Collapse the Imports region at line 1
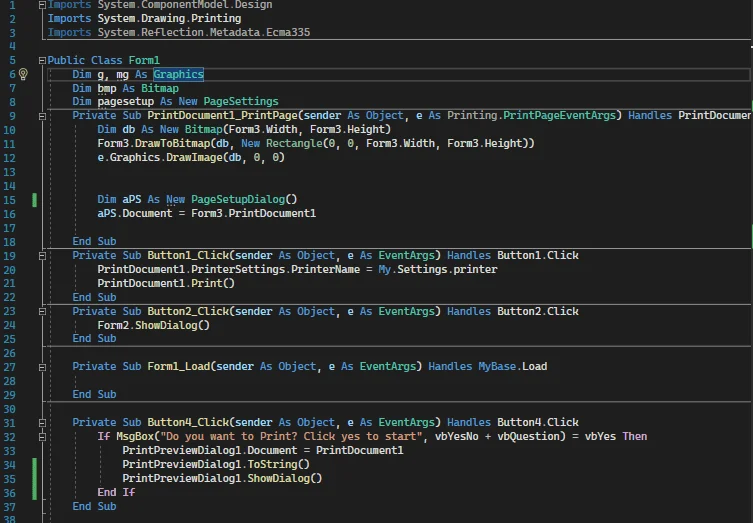753x523 pixels. (x=42, y=5)
